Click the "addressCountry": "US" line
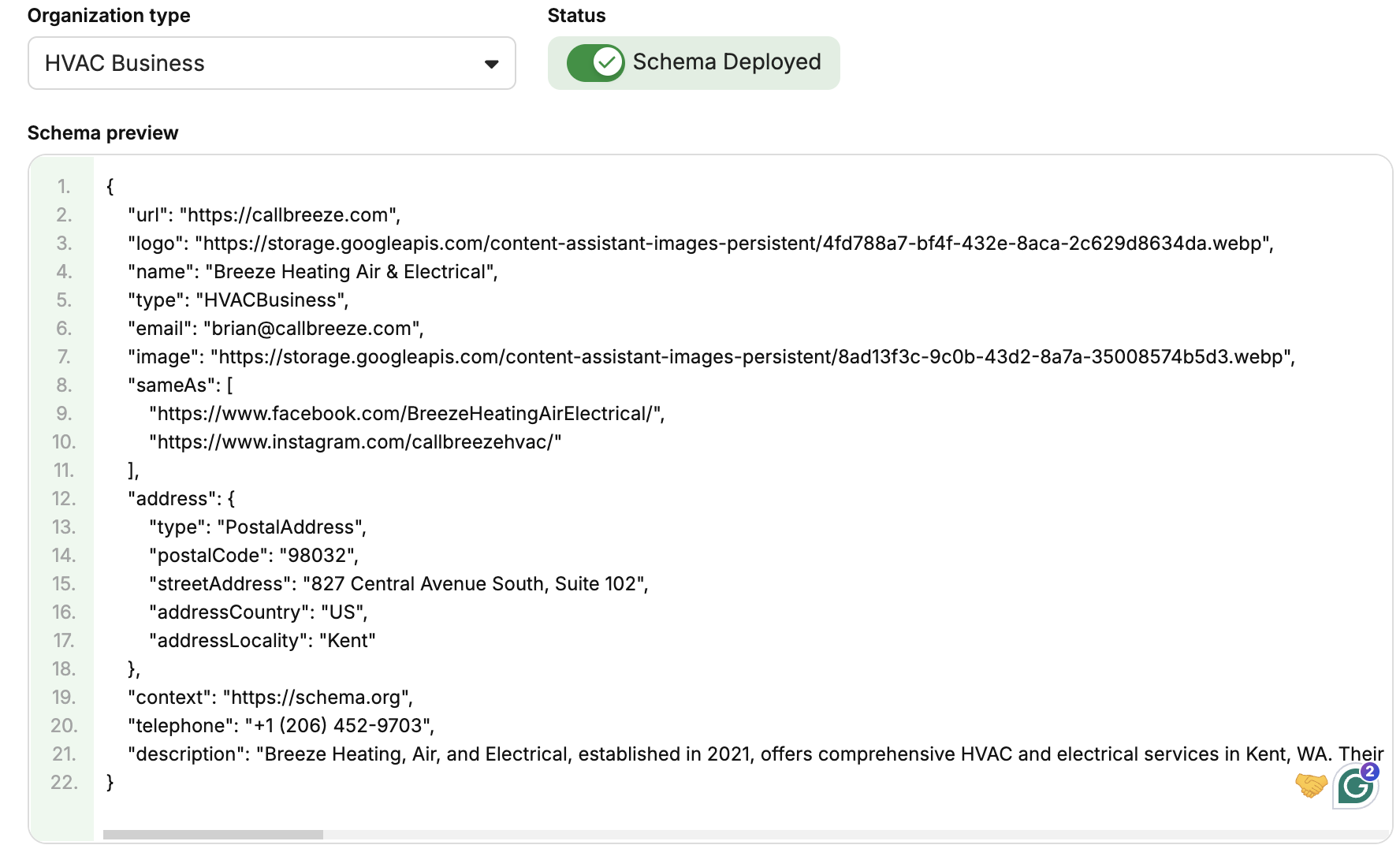The height and width of the screenshot is (856, 1400). (x=259, y=612)
